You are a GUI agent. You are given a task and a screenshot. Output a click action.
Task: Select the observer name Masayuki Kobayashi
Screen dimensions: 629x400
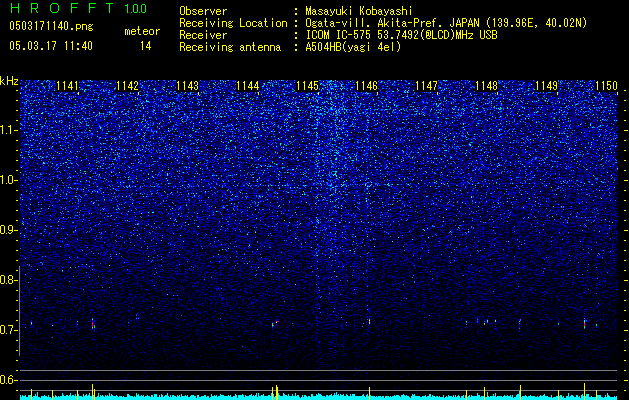[359, 11]
